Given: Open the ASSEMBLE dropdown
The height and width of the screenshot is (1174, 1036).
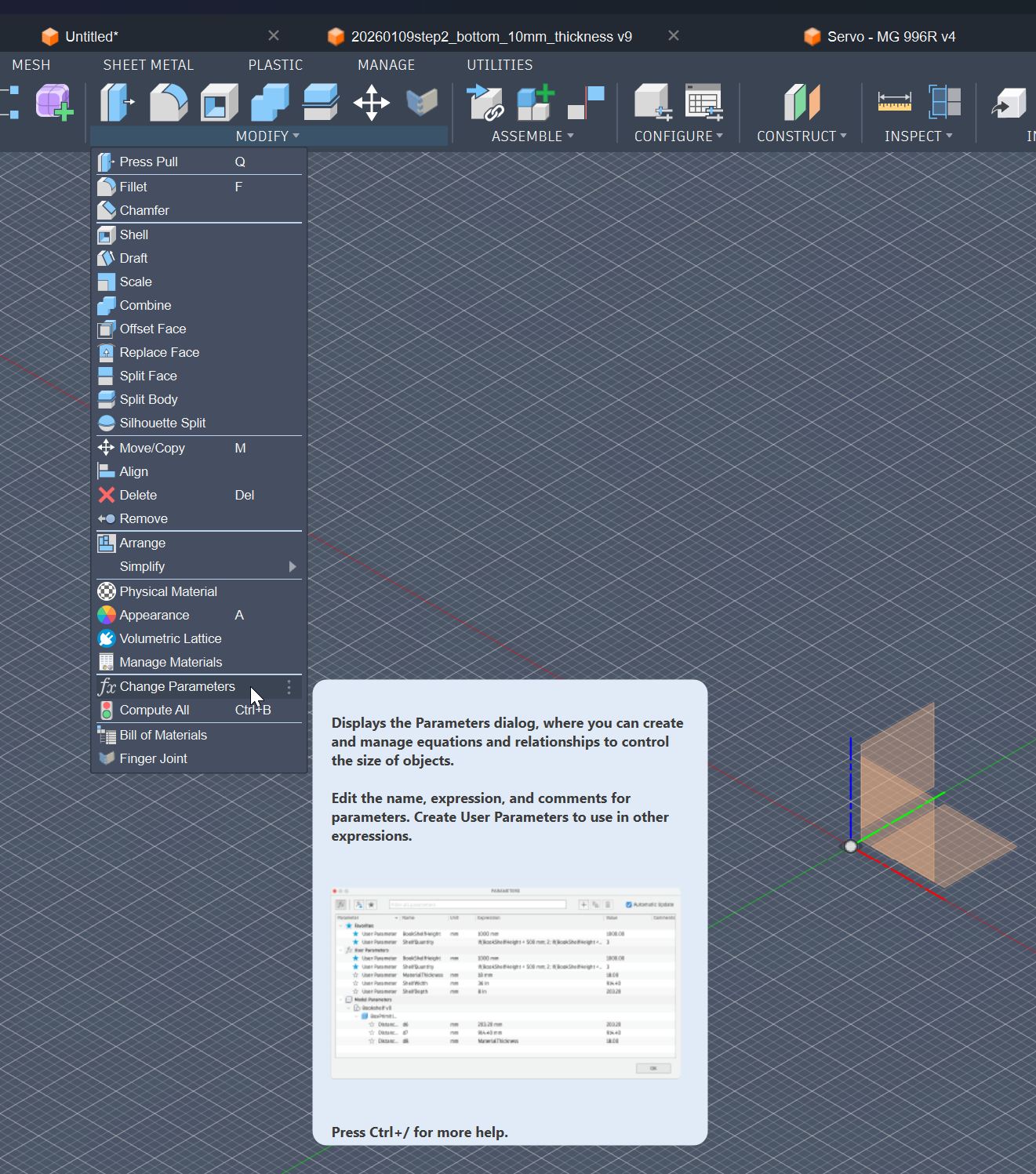Looking at the screenshot, I should [x=533, y=136].
